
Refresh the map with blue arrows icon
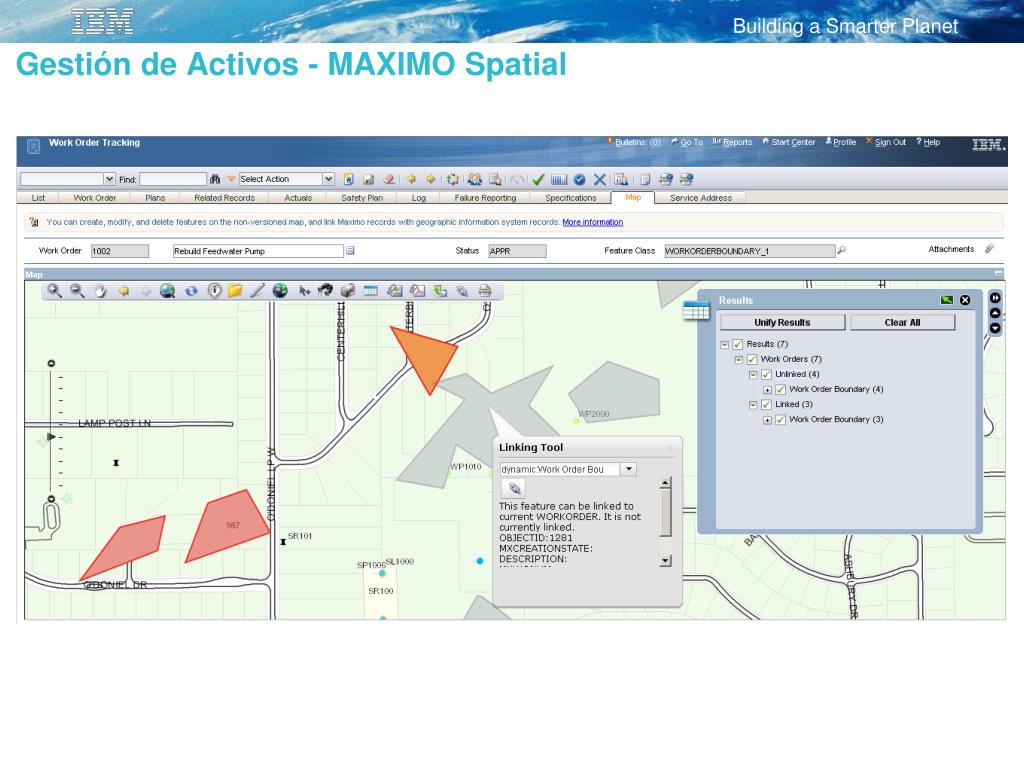coord(191,291)
